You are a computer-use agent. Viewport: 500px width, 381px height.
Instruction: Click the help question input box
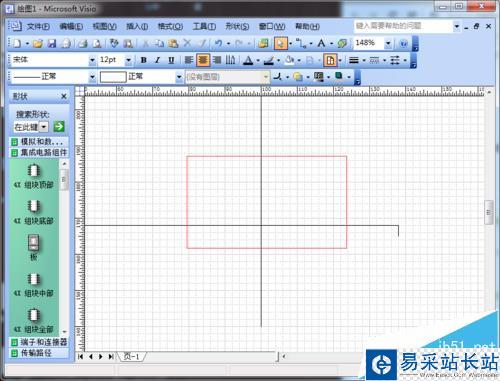[x=403, y=26]
